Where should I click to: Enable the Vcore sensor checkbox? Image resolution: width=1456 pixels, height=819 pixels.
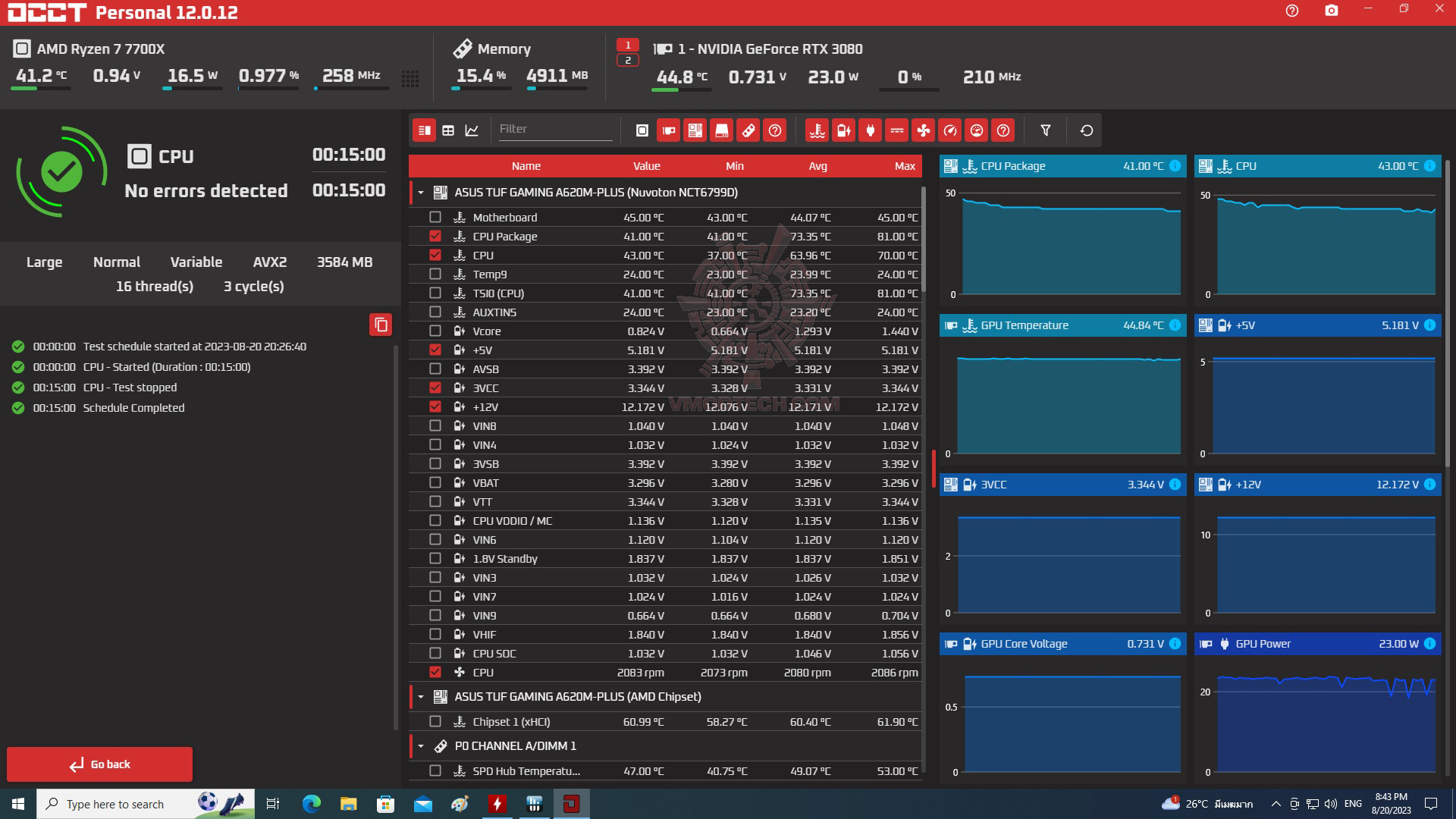pyautogui.click(x=435, y=331)
